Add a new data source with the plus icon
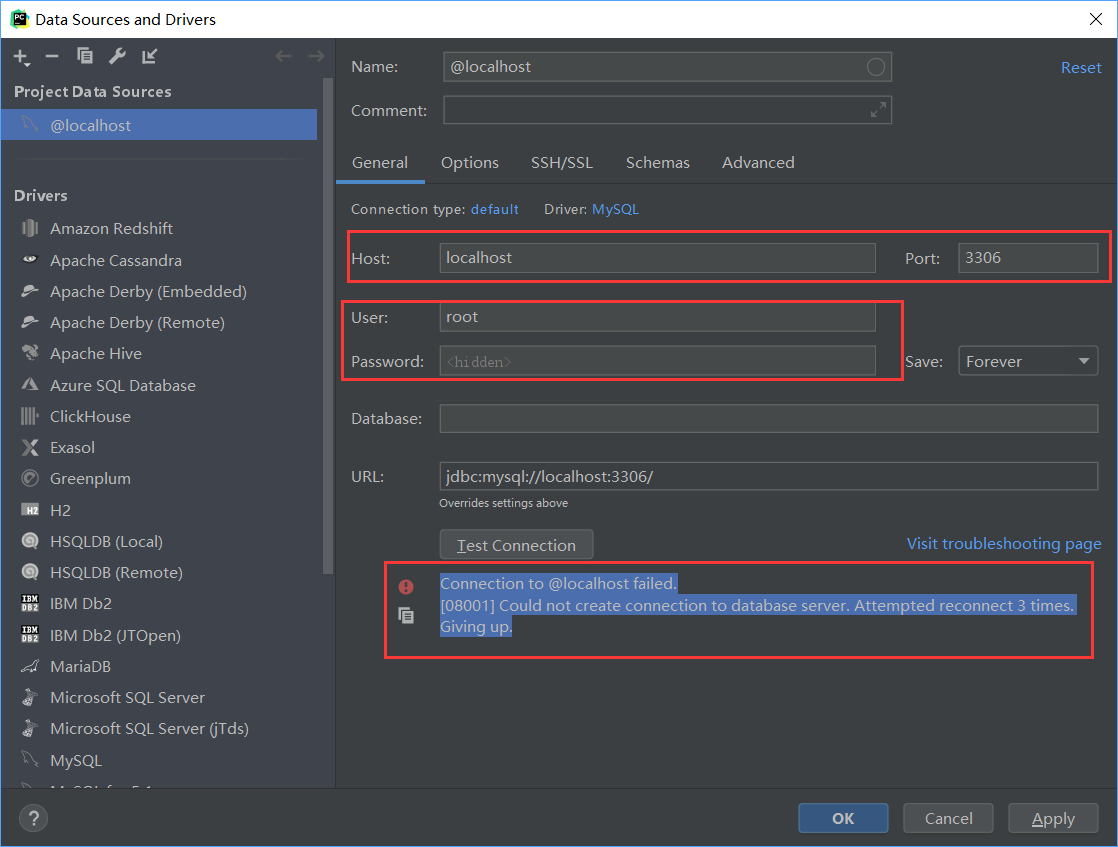Image resolution: width=1118 pixels, height=847 pixels. point(20,57)
